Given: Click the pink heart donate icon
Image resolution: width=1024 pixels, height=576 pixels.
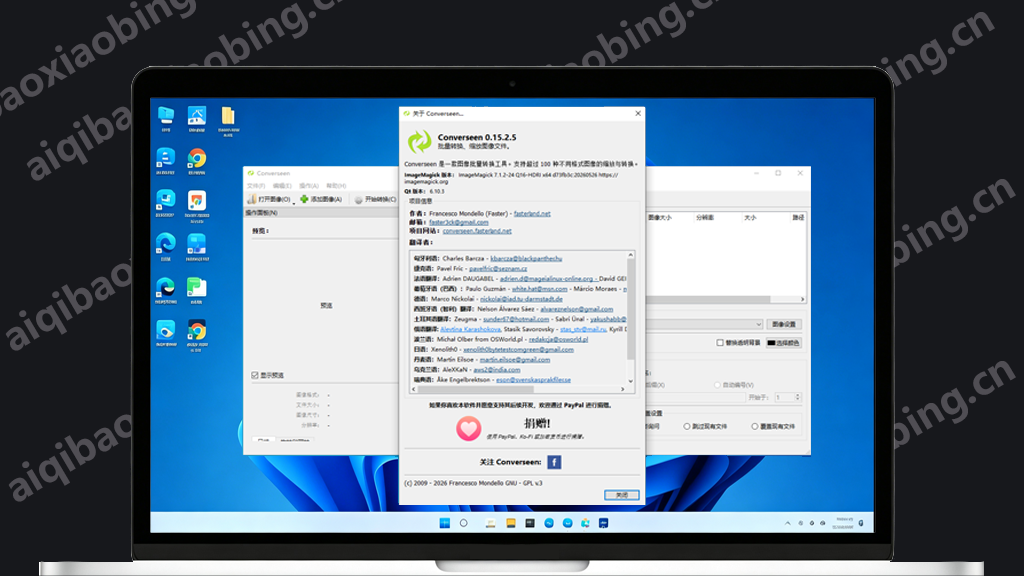Looking at the screenshot, I should tap(468, 428).
